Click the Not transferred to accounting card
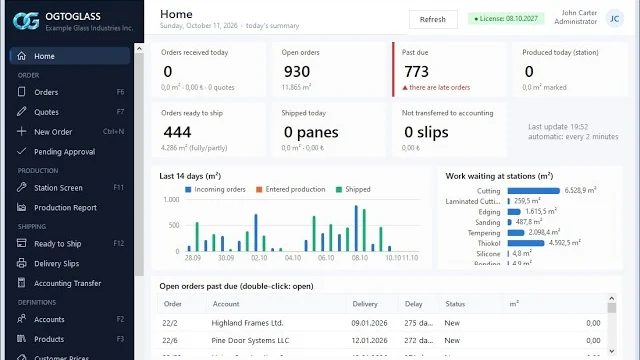Viewport: 640px width, 360px height. tap(449, 130)
